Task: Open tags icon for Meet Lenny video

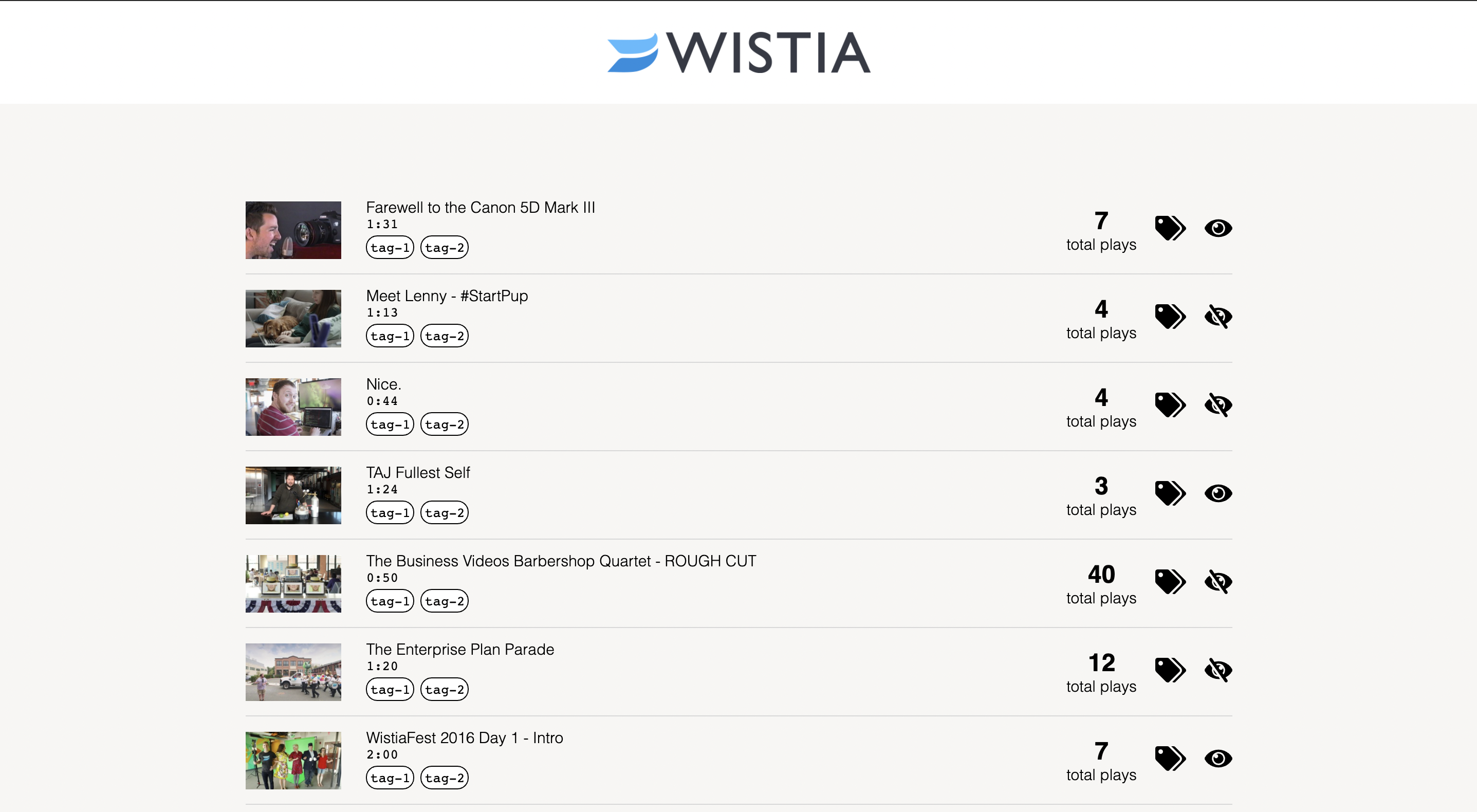Action: coord(1170,317)
